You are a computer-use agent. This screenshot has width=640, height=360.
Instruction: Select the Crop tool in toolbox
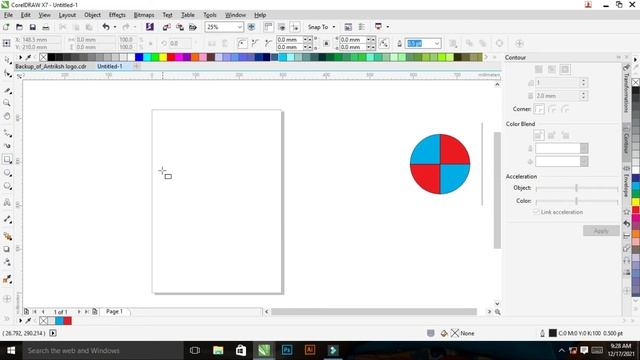[x=7, y=91]
